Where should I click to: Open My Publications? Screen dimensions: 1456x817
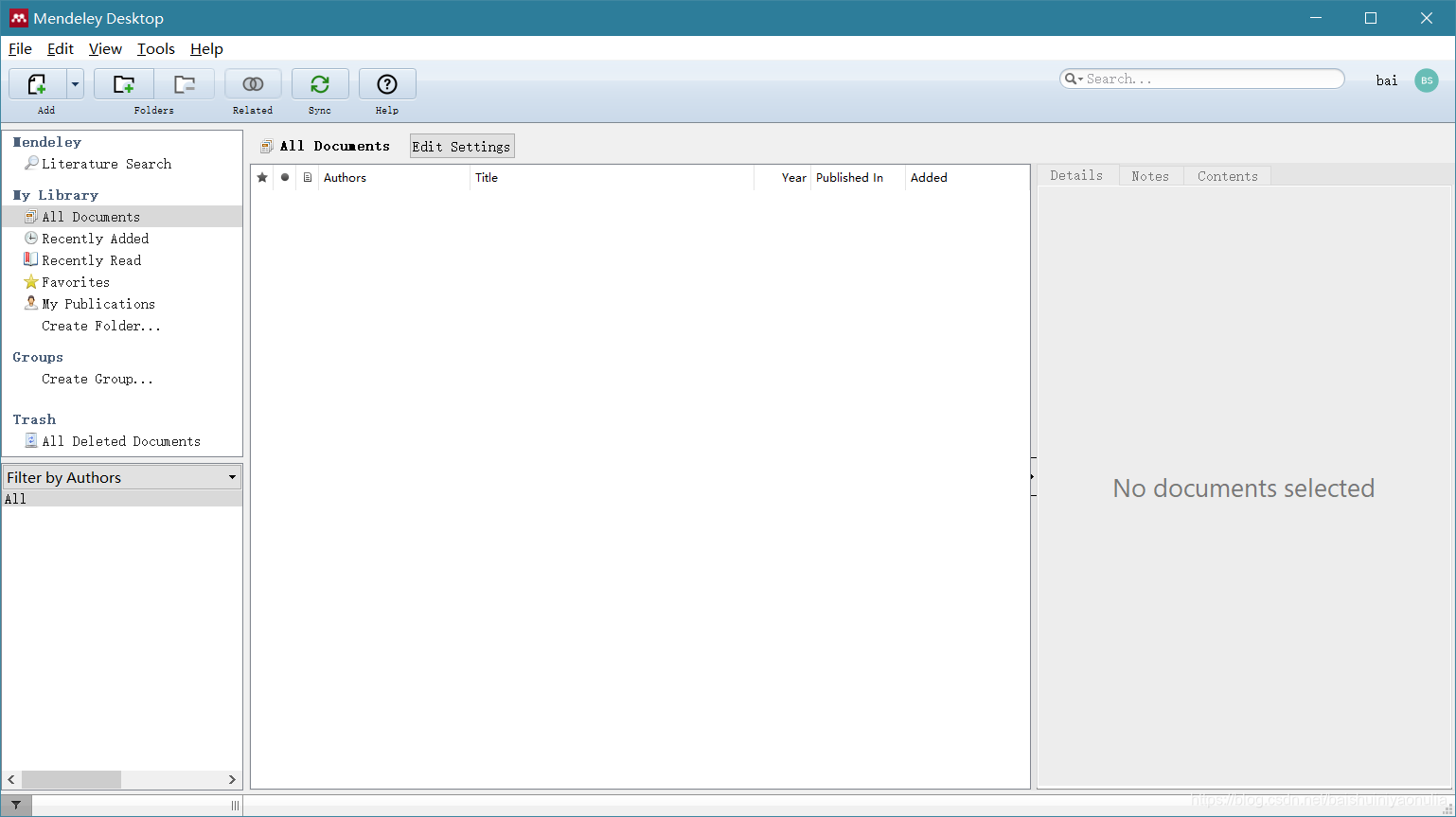tap(98, 304)
